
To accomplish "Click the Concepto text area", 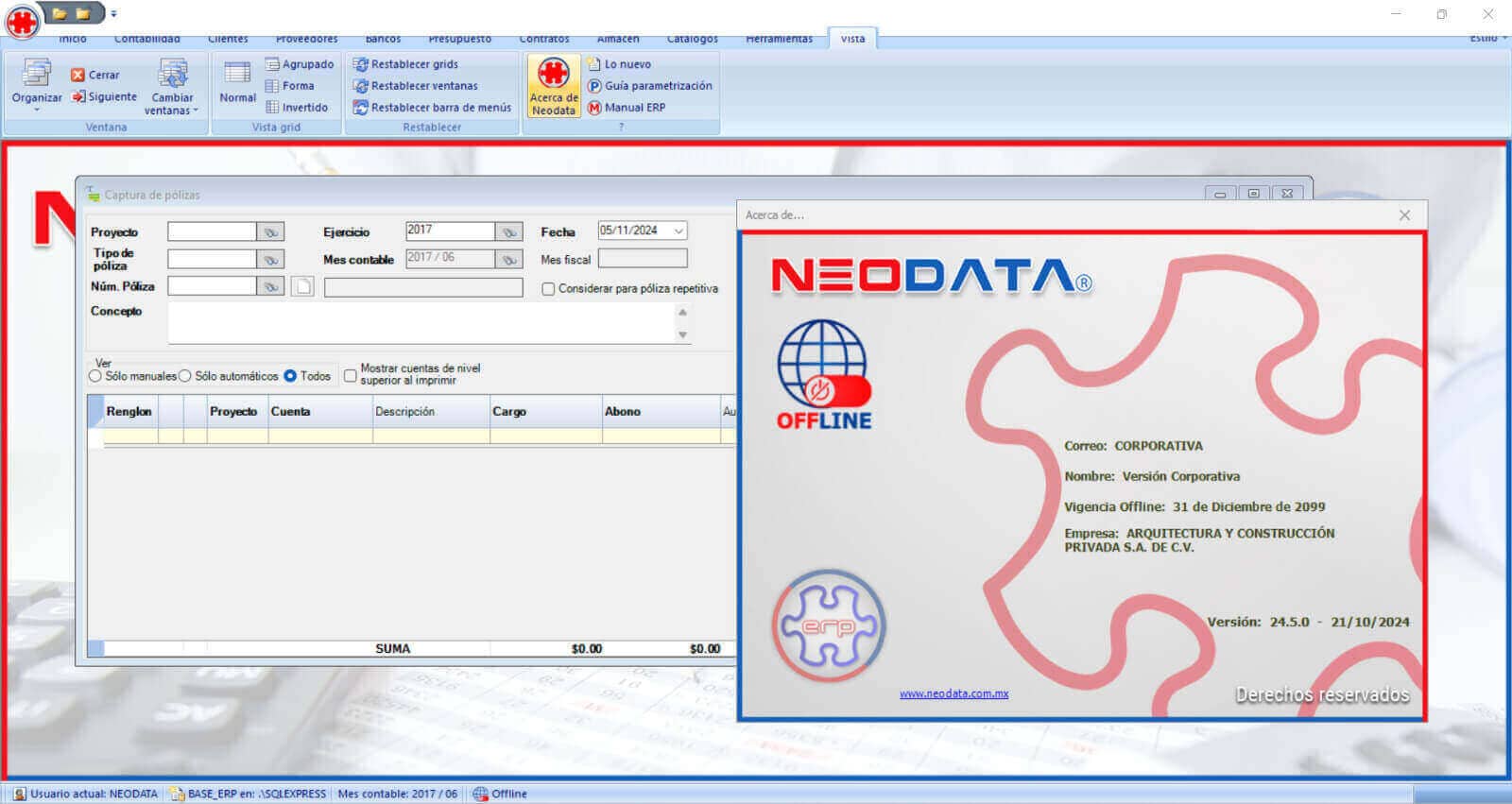I will [x=421, y=323].
